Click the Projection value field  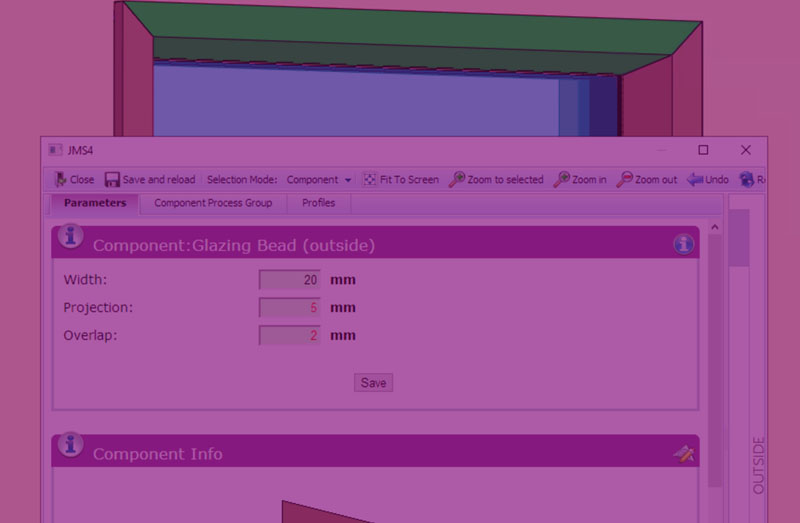290,308
